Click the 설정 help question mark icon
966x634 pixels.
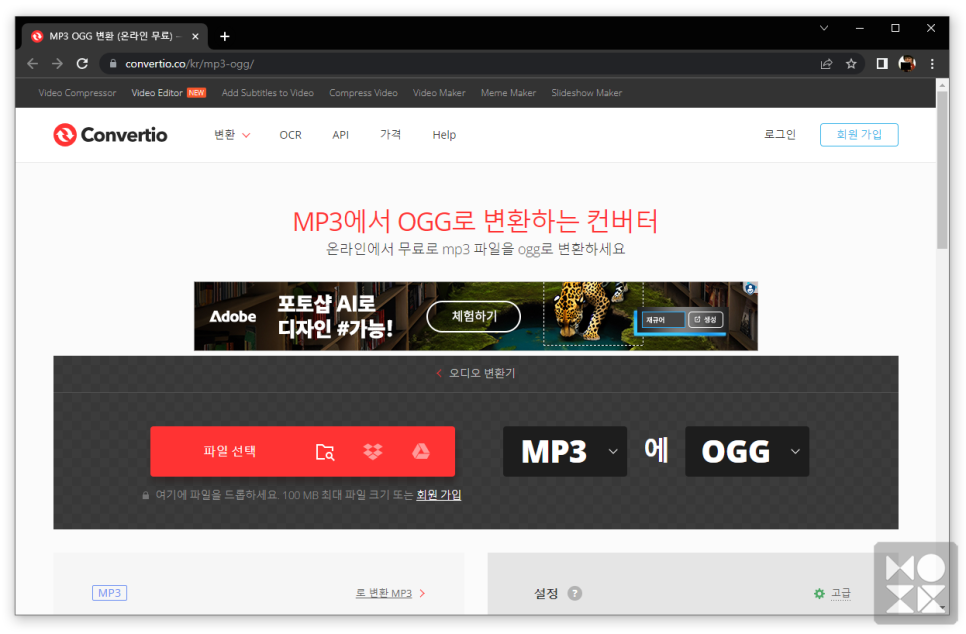(574, 593)
